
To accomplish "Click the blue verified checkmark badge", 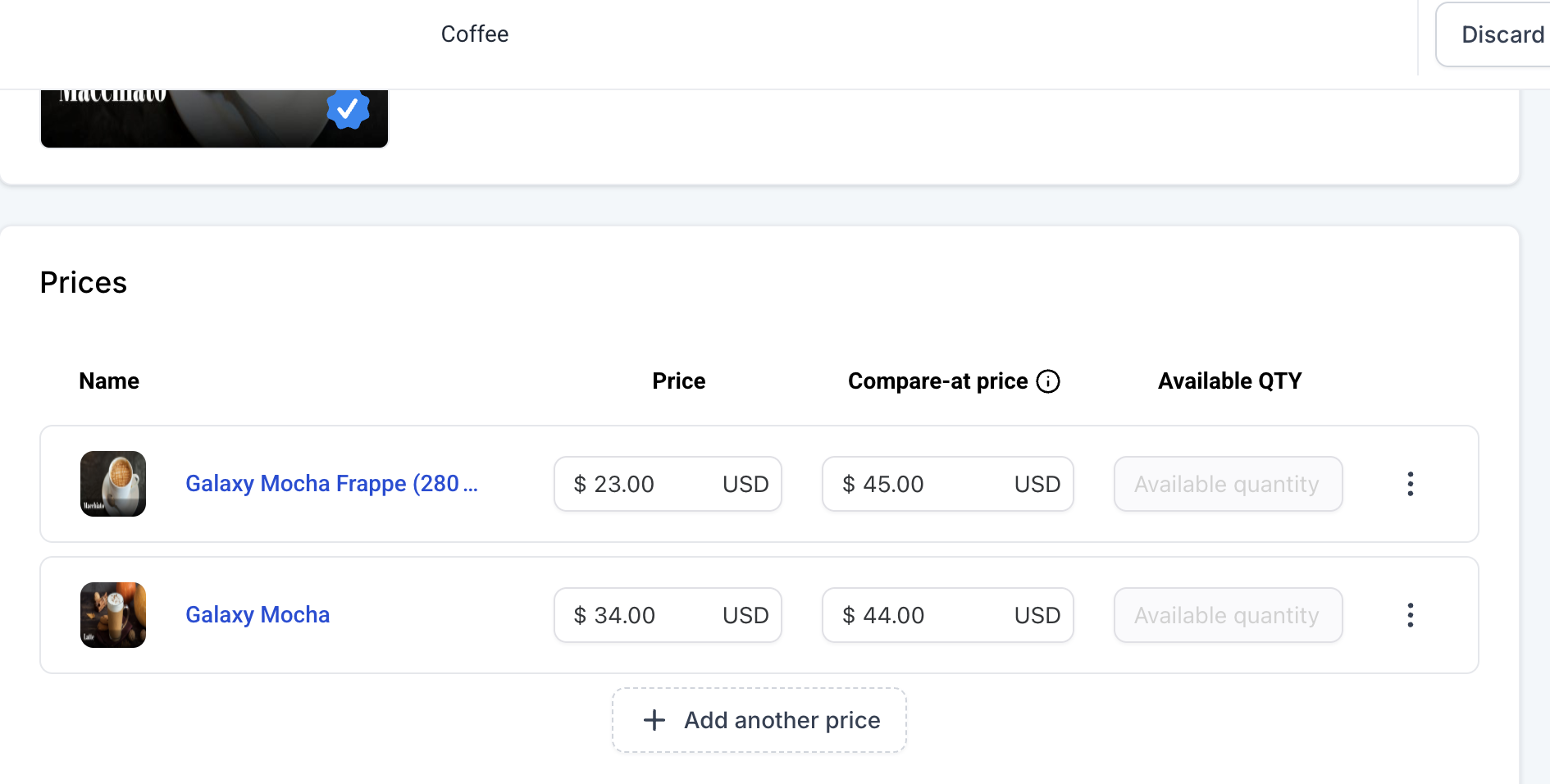I will pyautogui.click(x=348, y=108).
